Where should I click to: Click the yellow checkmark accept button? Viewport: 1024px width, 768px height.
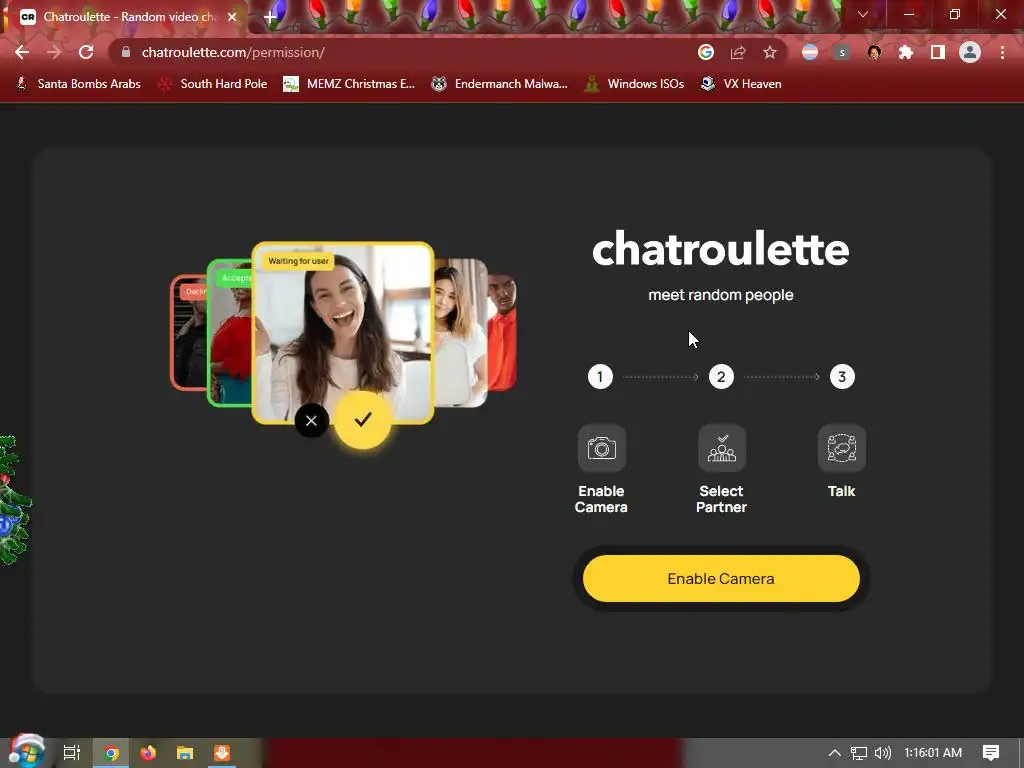[362, 420]
